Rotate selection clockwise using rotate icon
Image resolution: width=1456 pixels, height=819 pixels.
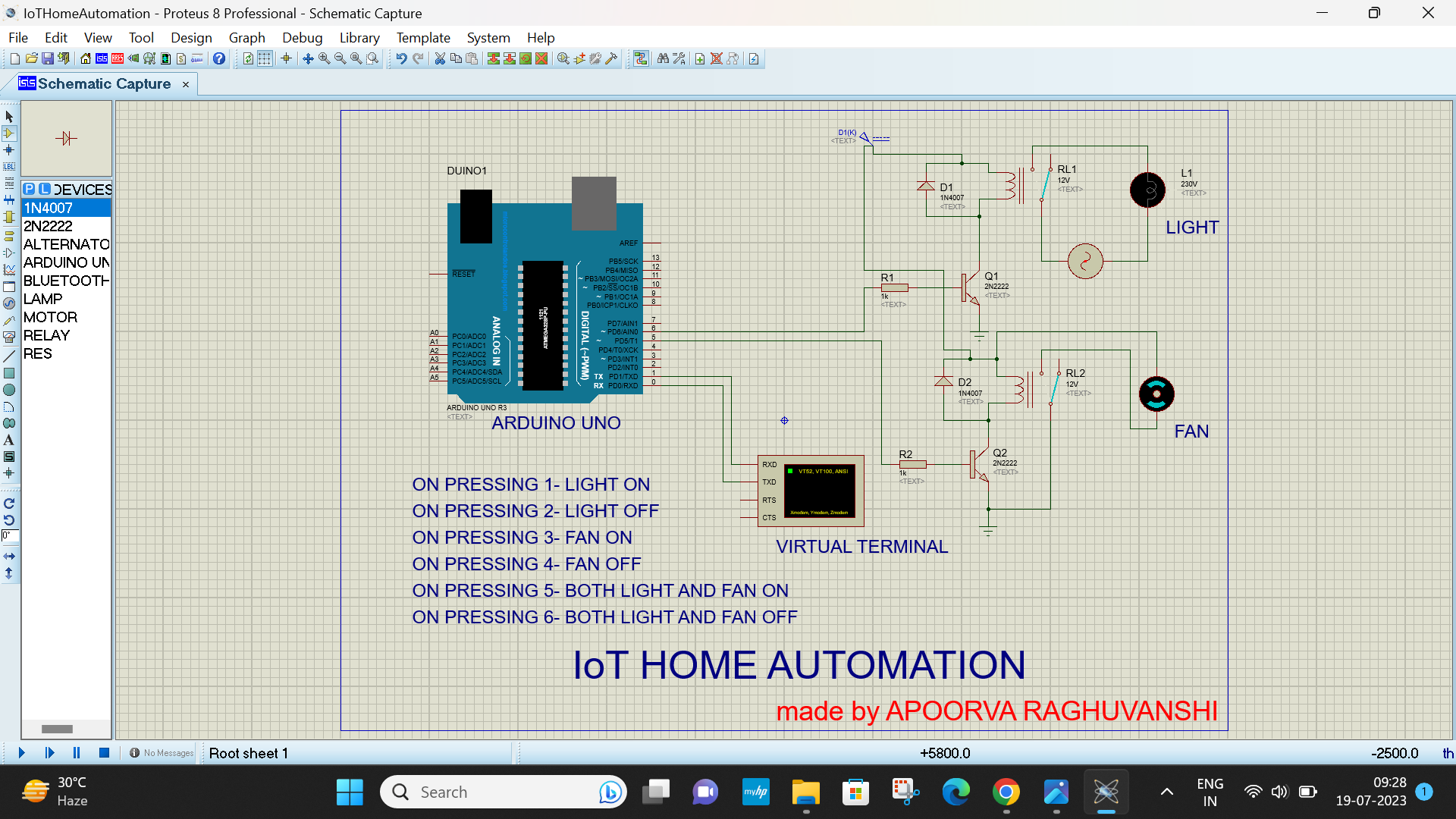pyautogui.click(x=9, y=503)
